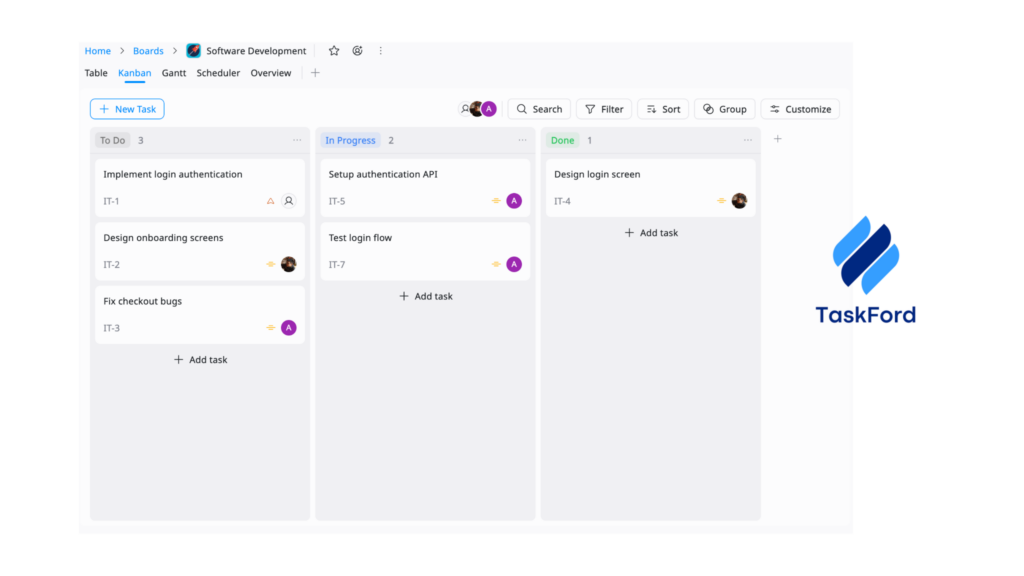This screenshot has height=576, width=1024.
Task: Click the plus icon right of Done column
Action: click(778, 139)
